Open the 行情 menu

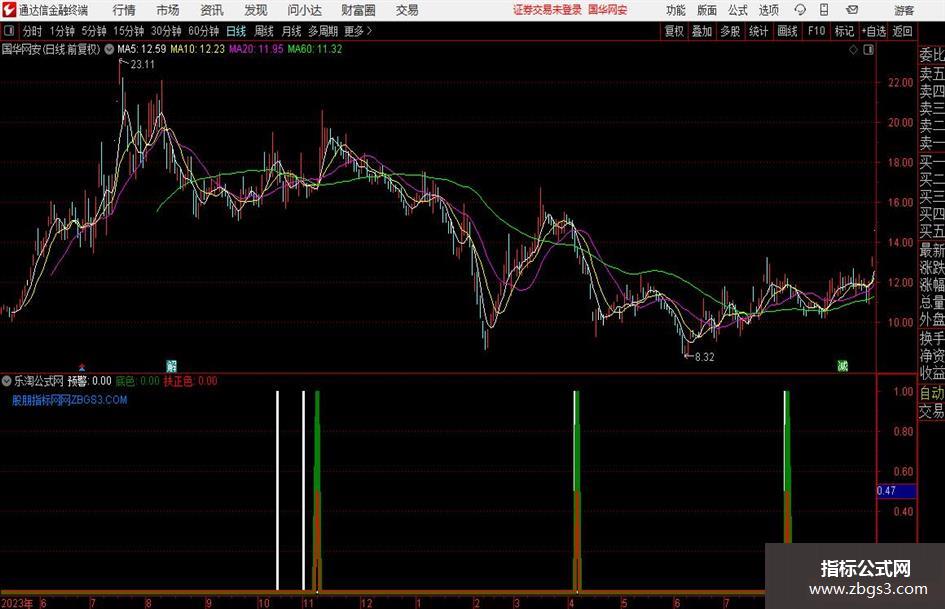[124, 10]
